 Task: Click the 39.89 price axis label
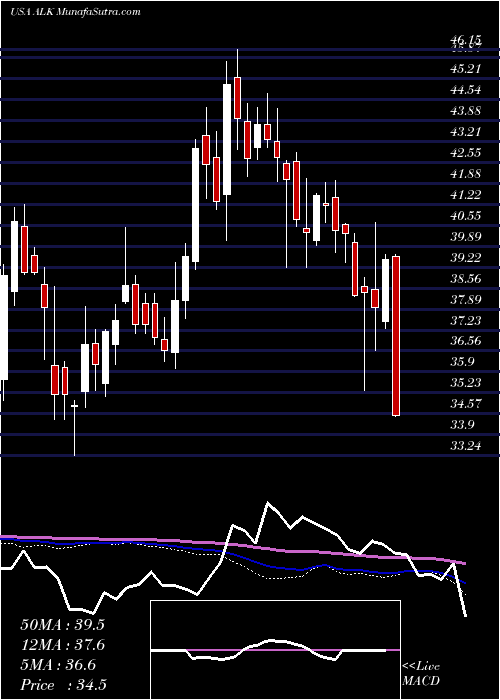tap(465, 237)
